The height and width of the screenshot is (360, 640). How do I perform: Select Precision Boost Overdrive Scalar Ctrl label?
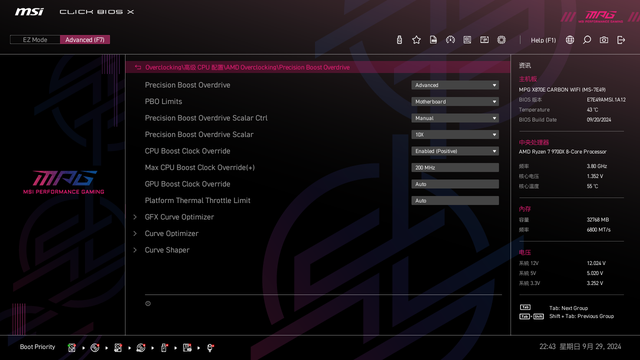click(x=206, y=118)
